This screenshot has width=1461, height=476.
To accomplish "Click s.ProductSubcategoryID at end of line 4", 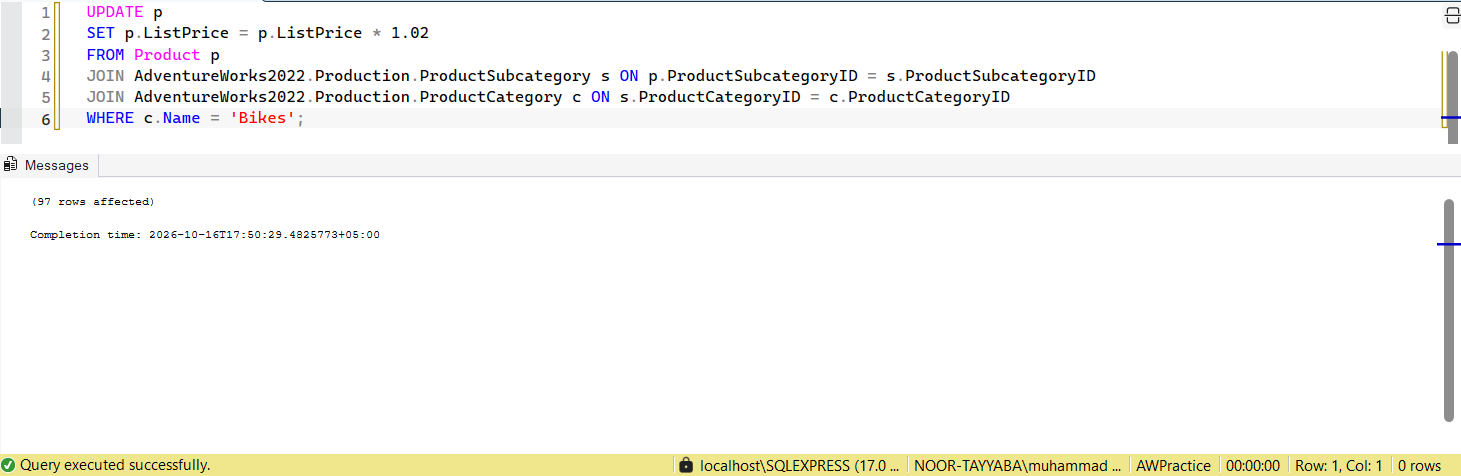I will click(991, 76).
